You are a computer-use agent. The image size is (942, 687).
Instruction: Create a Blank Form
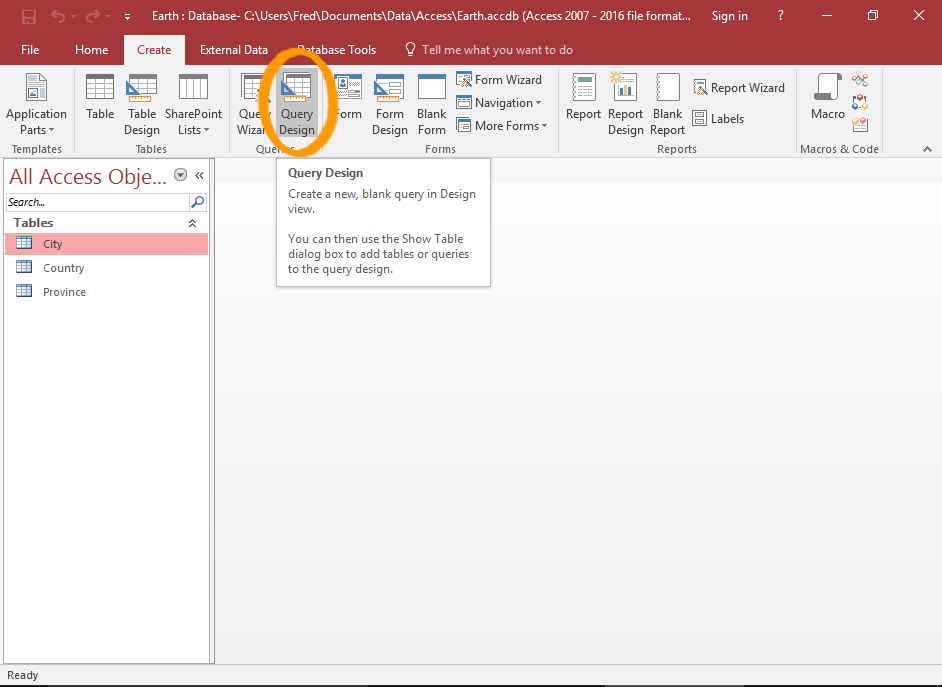click(432, 104)
